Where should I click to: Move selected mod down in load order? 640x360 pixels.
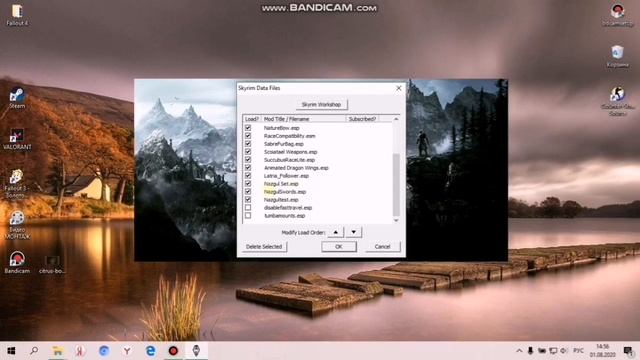[x=353, y=232]
